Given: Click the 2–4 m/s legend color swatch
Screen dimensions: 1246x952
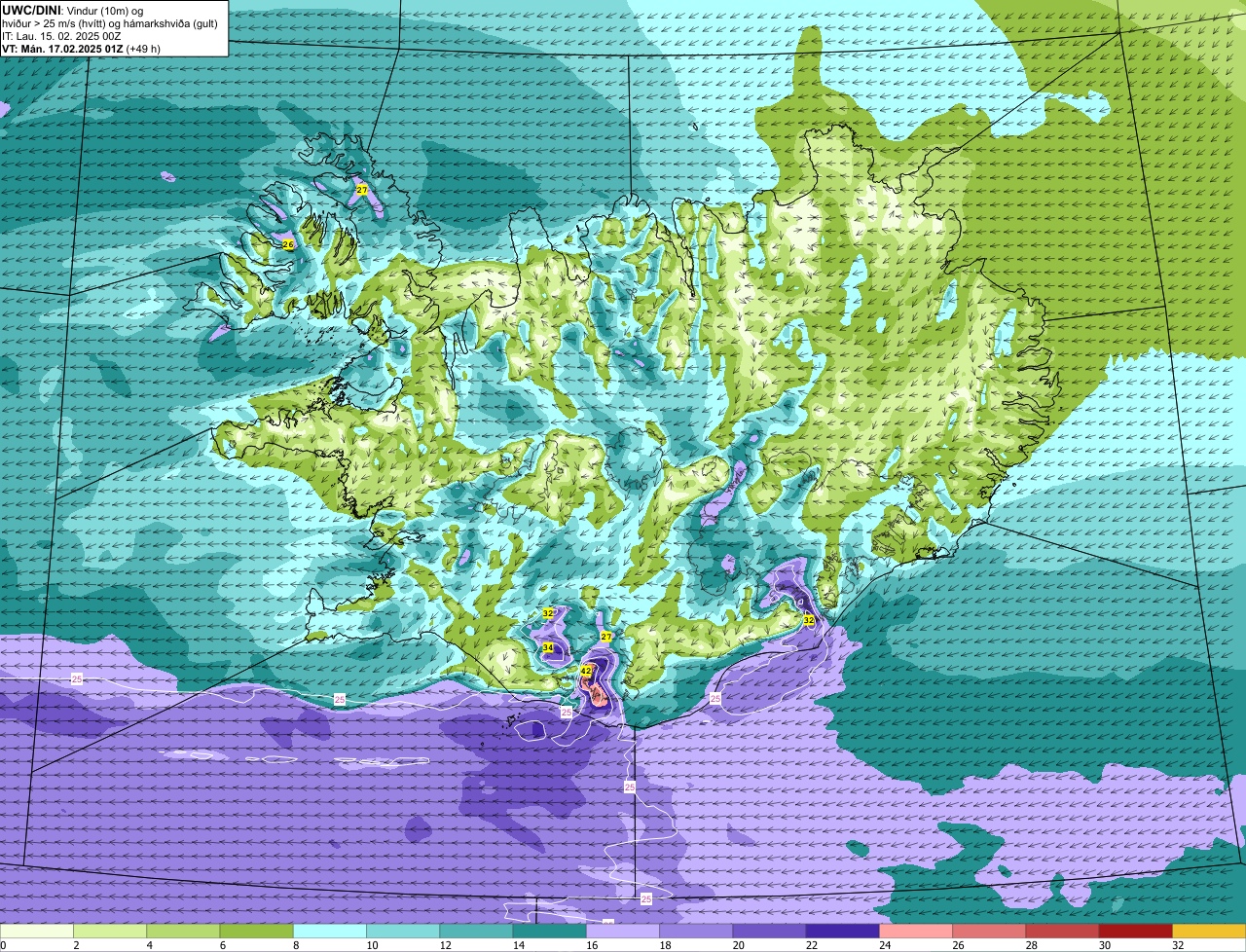Looking at the screenshot, I should [110, 931].
